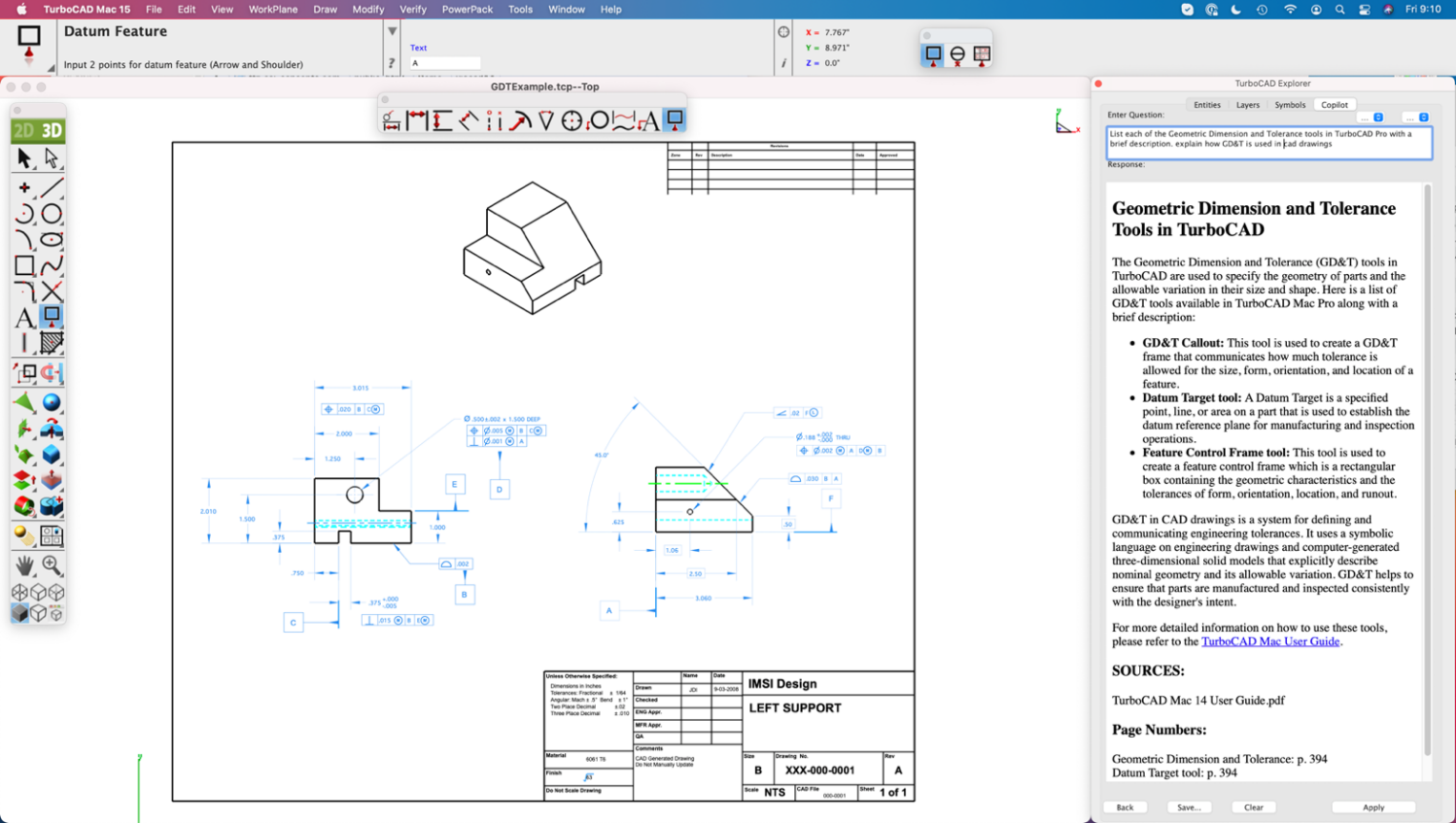Open the Draw menu

click(325, 10)
